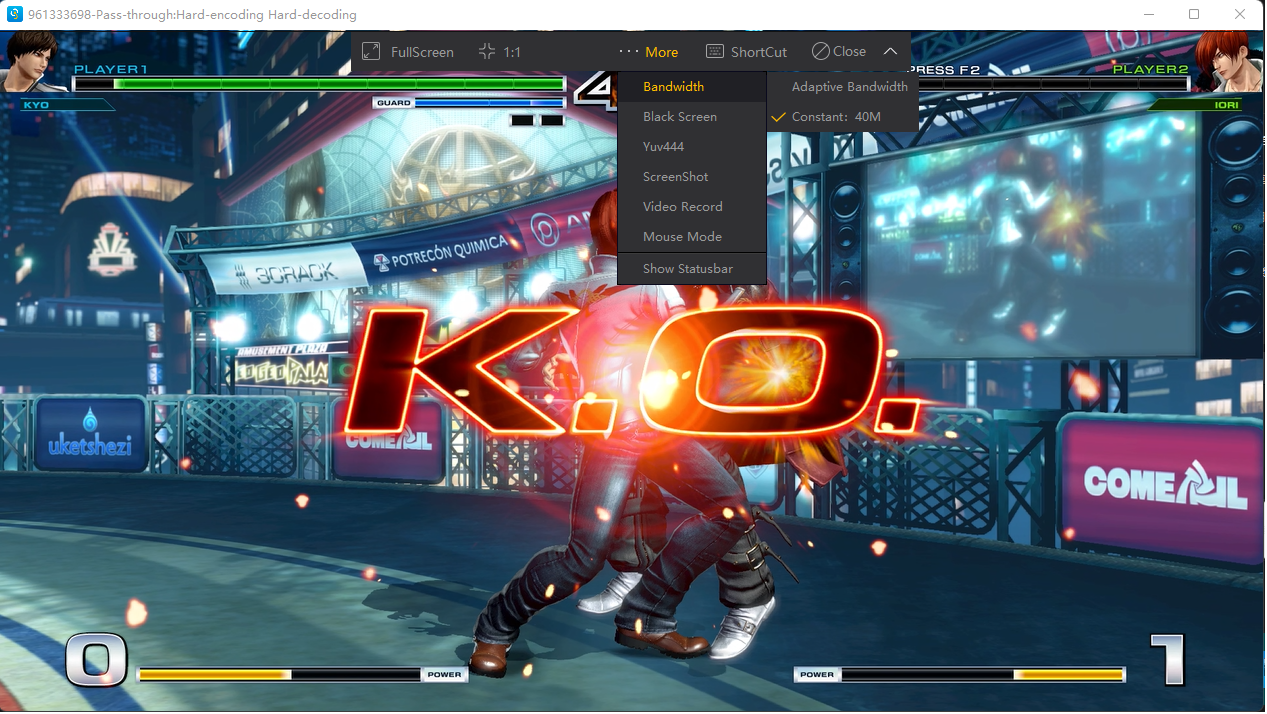
Task: Click the More label in the toolbar
Action: click(x=662, y=52)
